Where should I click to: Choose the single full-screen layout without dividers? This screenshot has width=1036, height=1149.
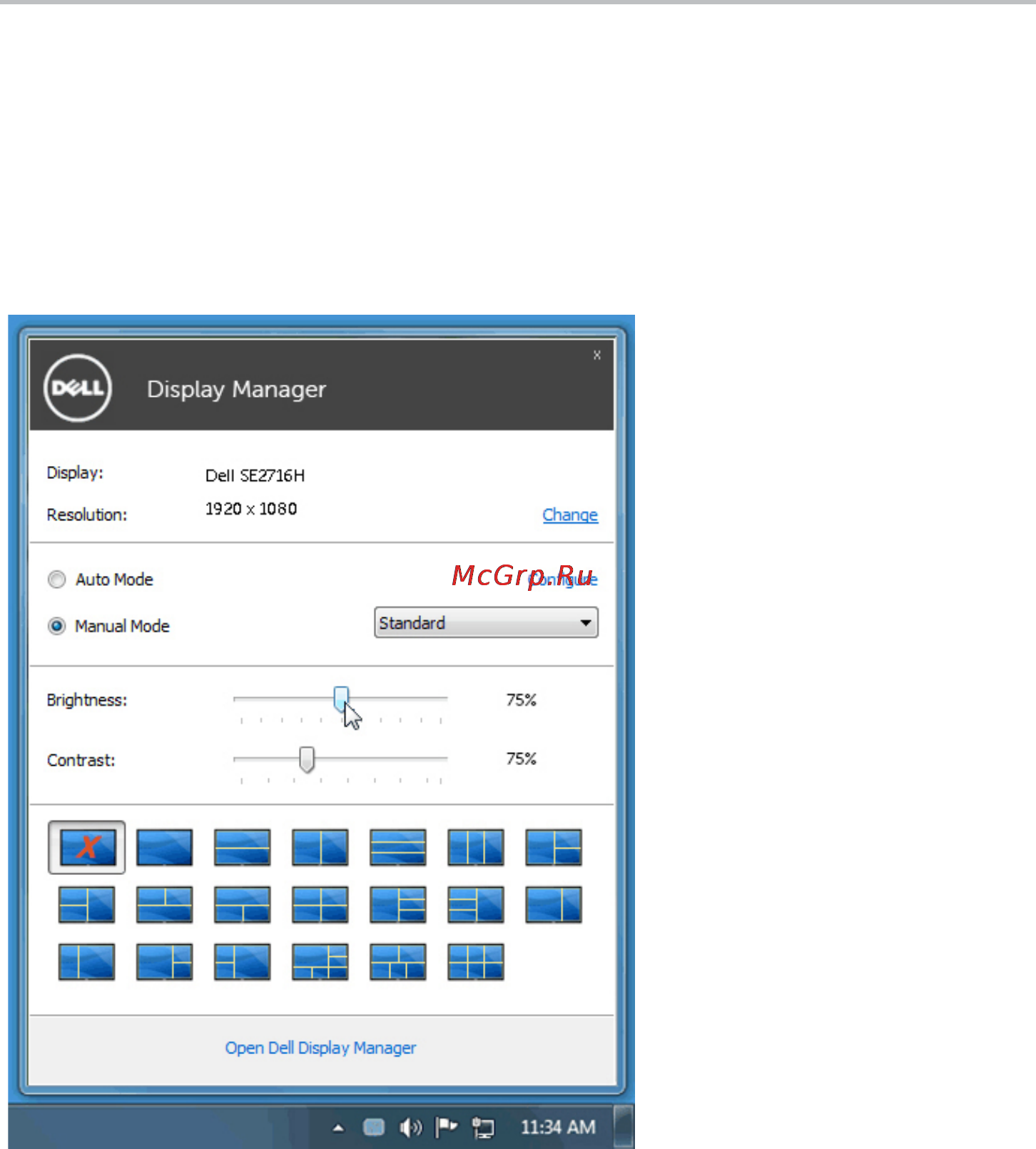click(165, 847)
